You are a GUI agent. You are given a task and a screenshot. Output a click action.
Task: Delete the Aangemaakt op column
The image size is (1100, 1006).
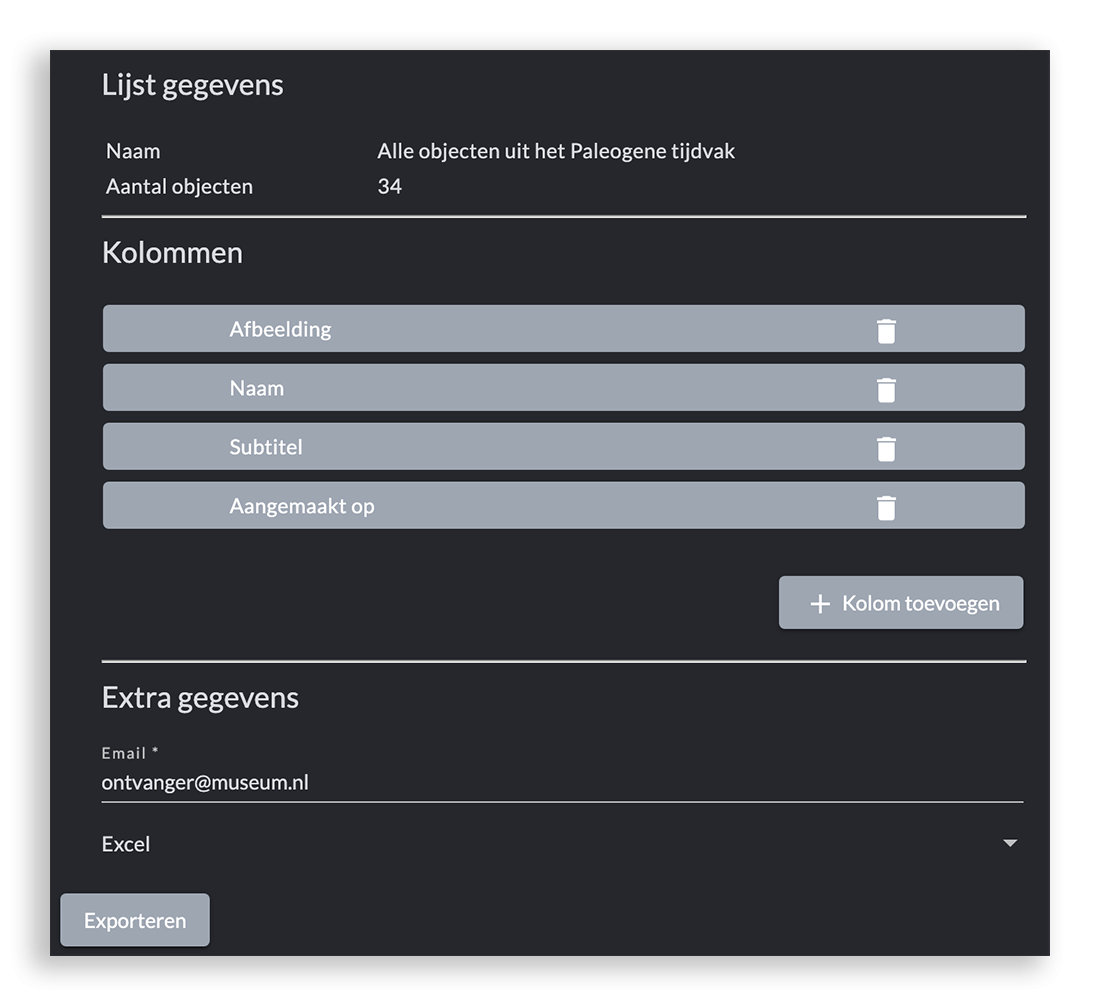click(886, 507)
